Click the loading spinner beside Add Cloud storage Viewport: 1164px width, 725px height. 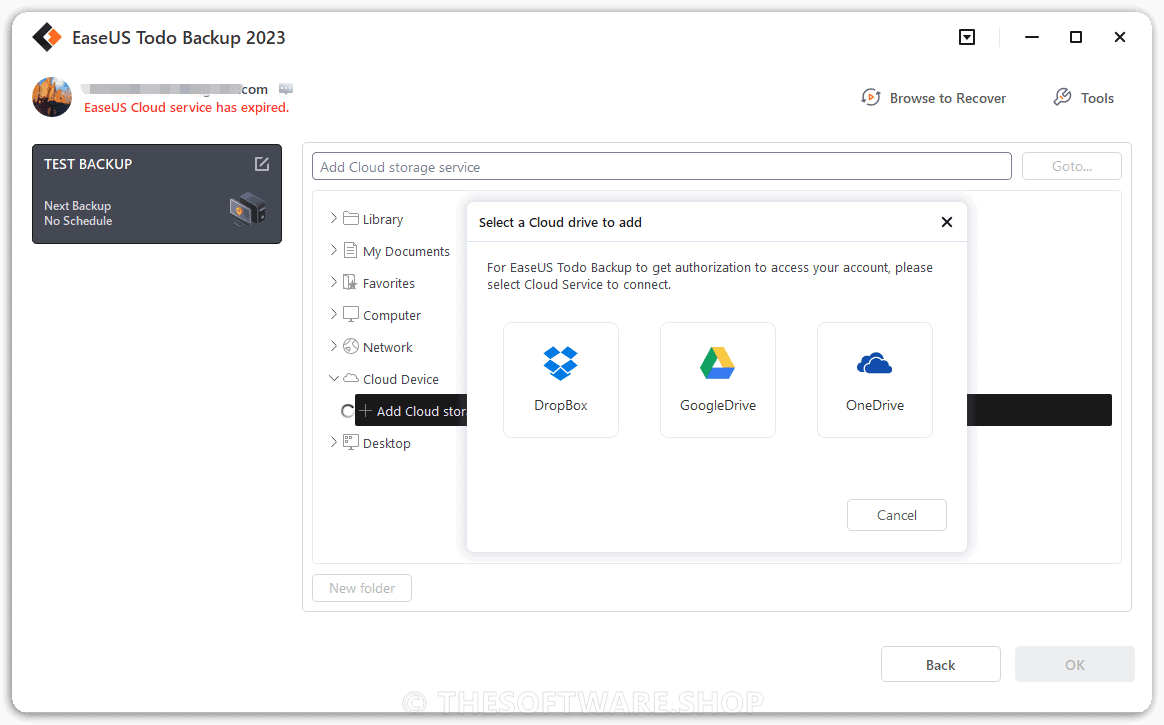tap(347, 410)
